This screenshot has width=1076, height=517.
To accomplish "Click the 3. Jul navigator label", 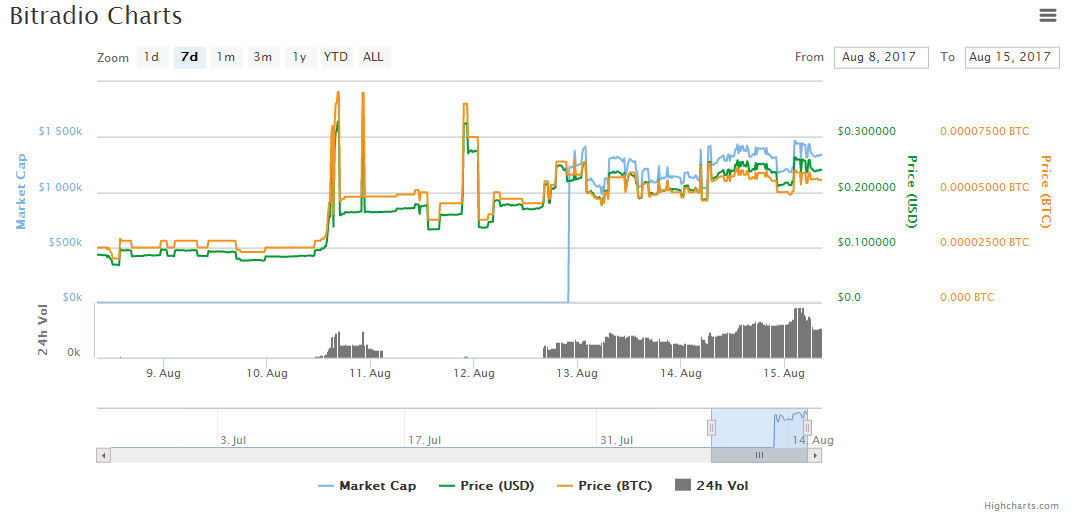I will (234, 440).
